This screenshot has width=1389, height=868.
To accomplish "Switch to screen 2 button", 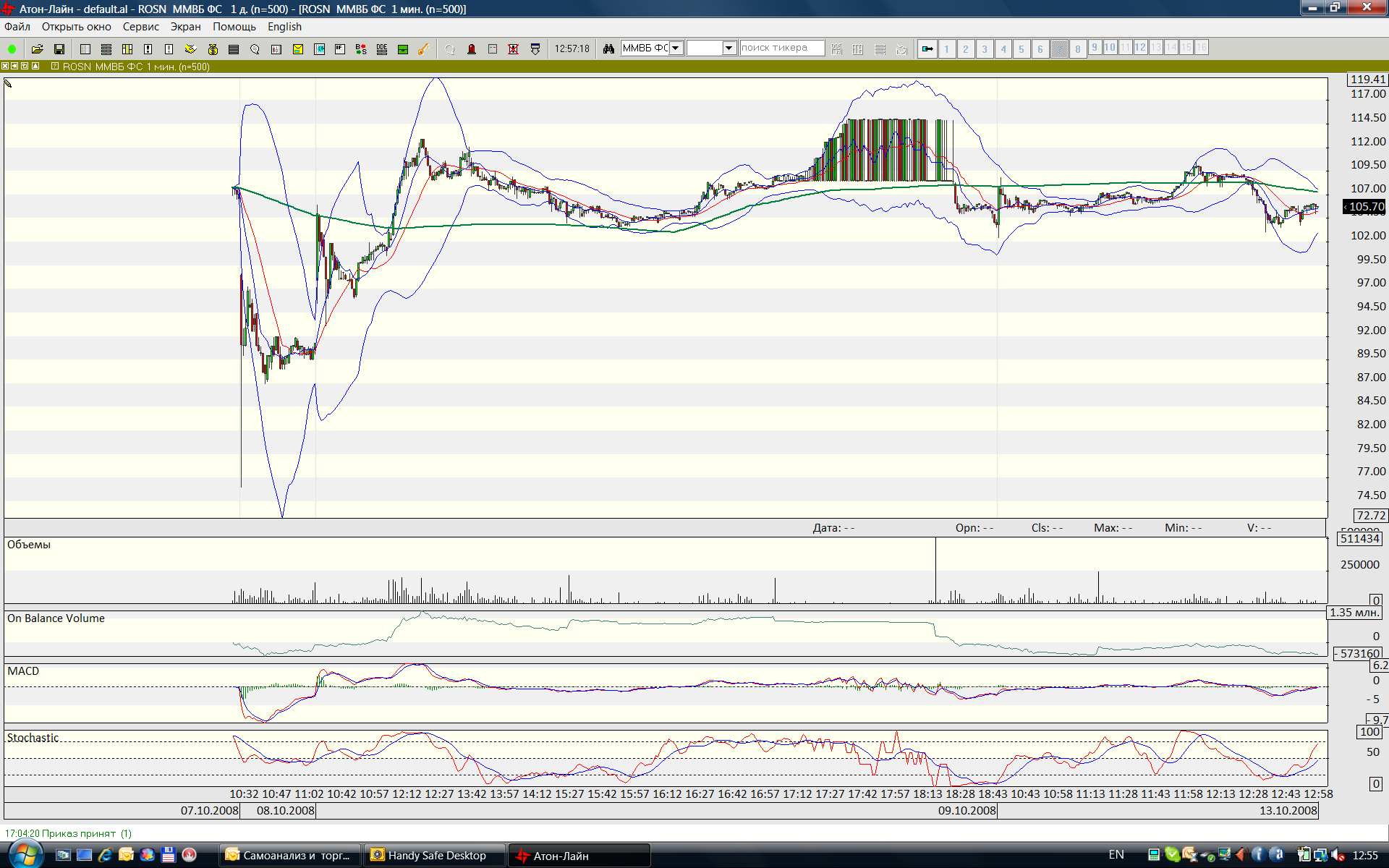I will tap(966, 48).
